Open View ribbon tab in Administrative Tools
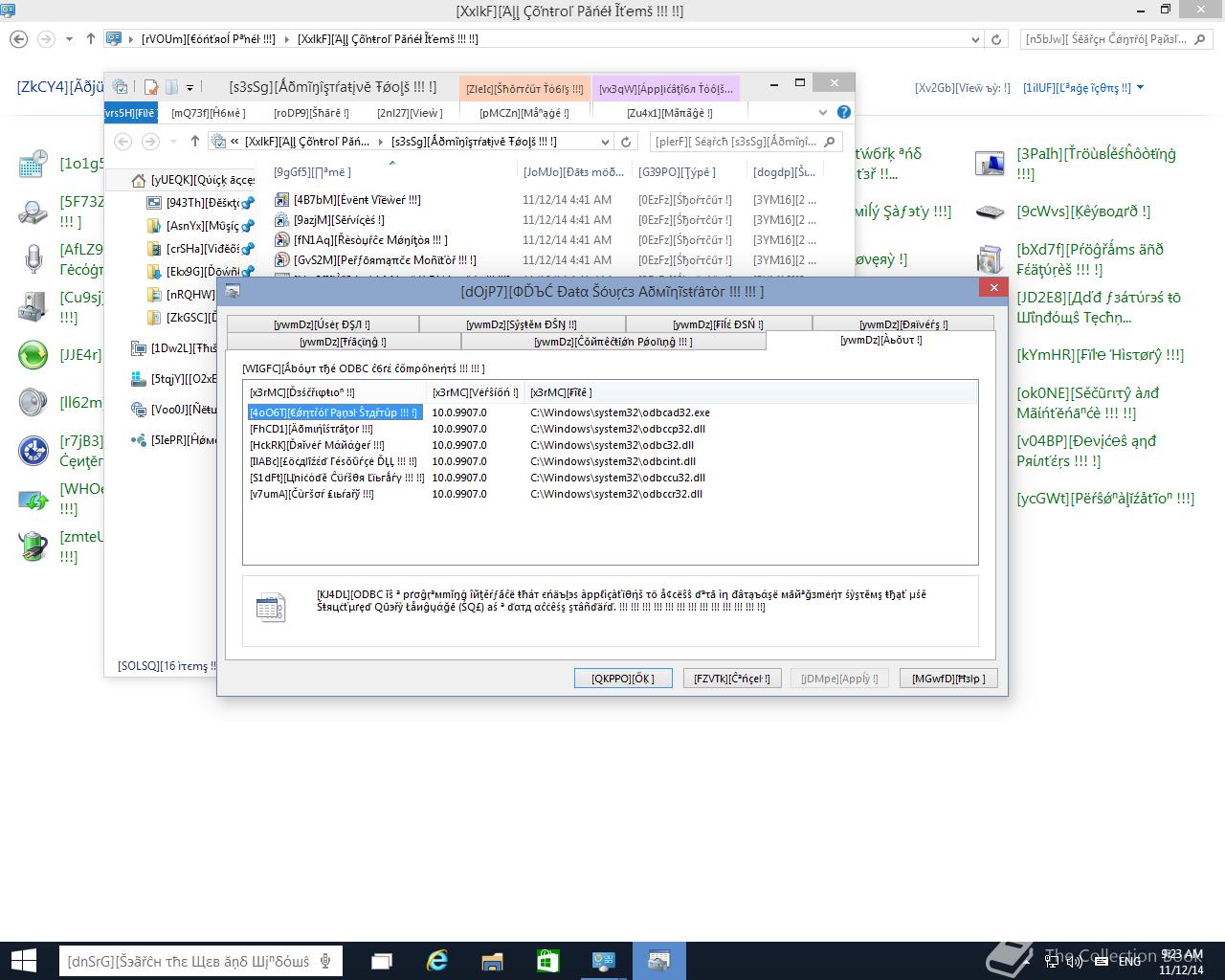Screen dimensions: 1225x980 (410, 113)
